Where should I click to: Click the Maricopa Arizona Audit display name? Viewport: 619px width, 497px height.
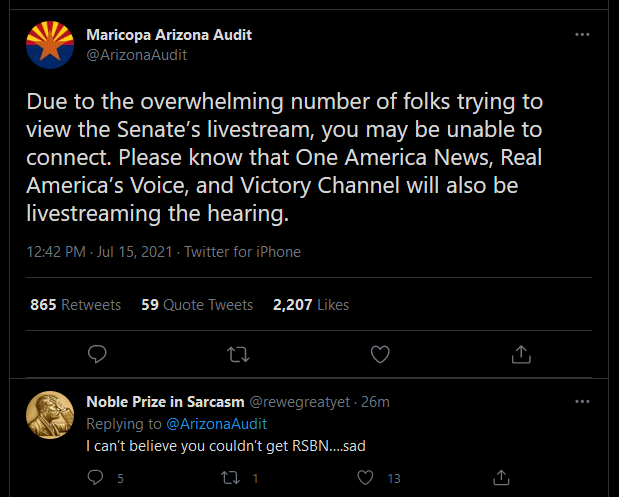[x=169, y=35]
